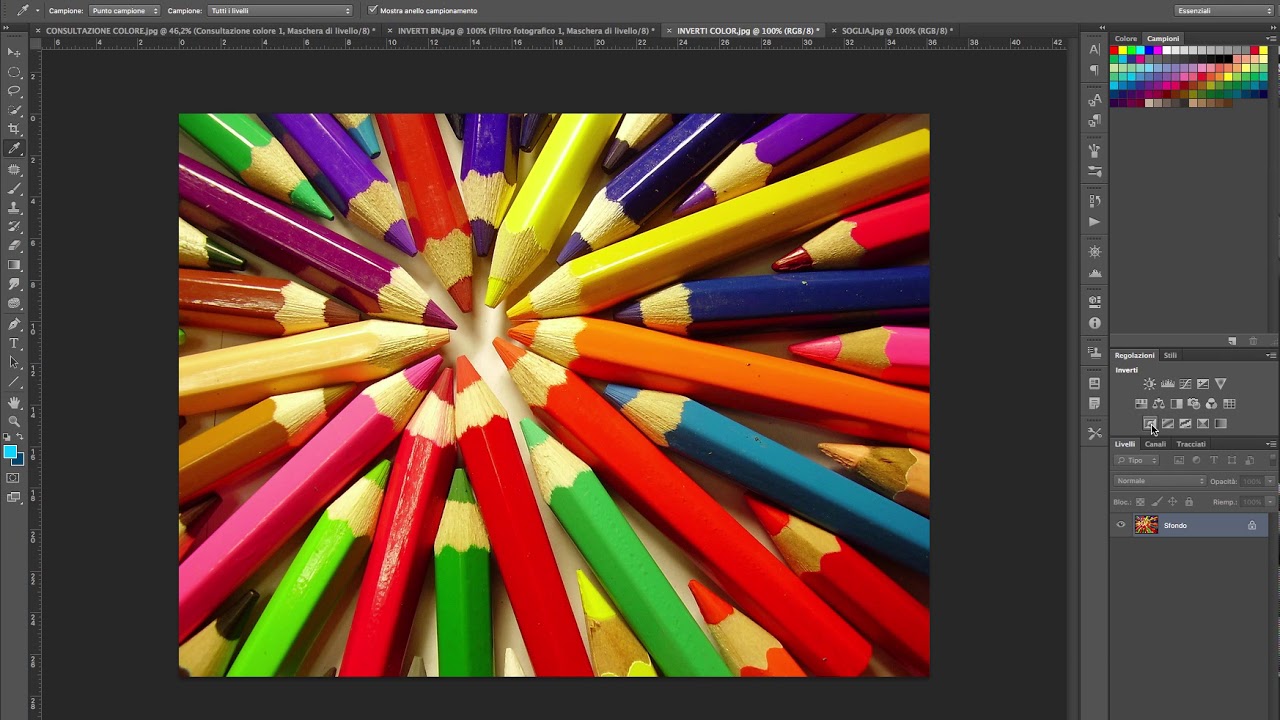
Task: Add a Posterize adjustment
Action: point(1167,423)
